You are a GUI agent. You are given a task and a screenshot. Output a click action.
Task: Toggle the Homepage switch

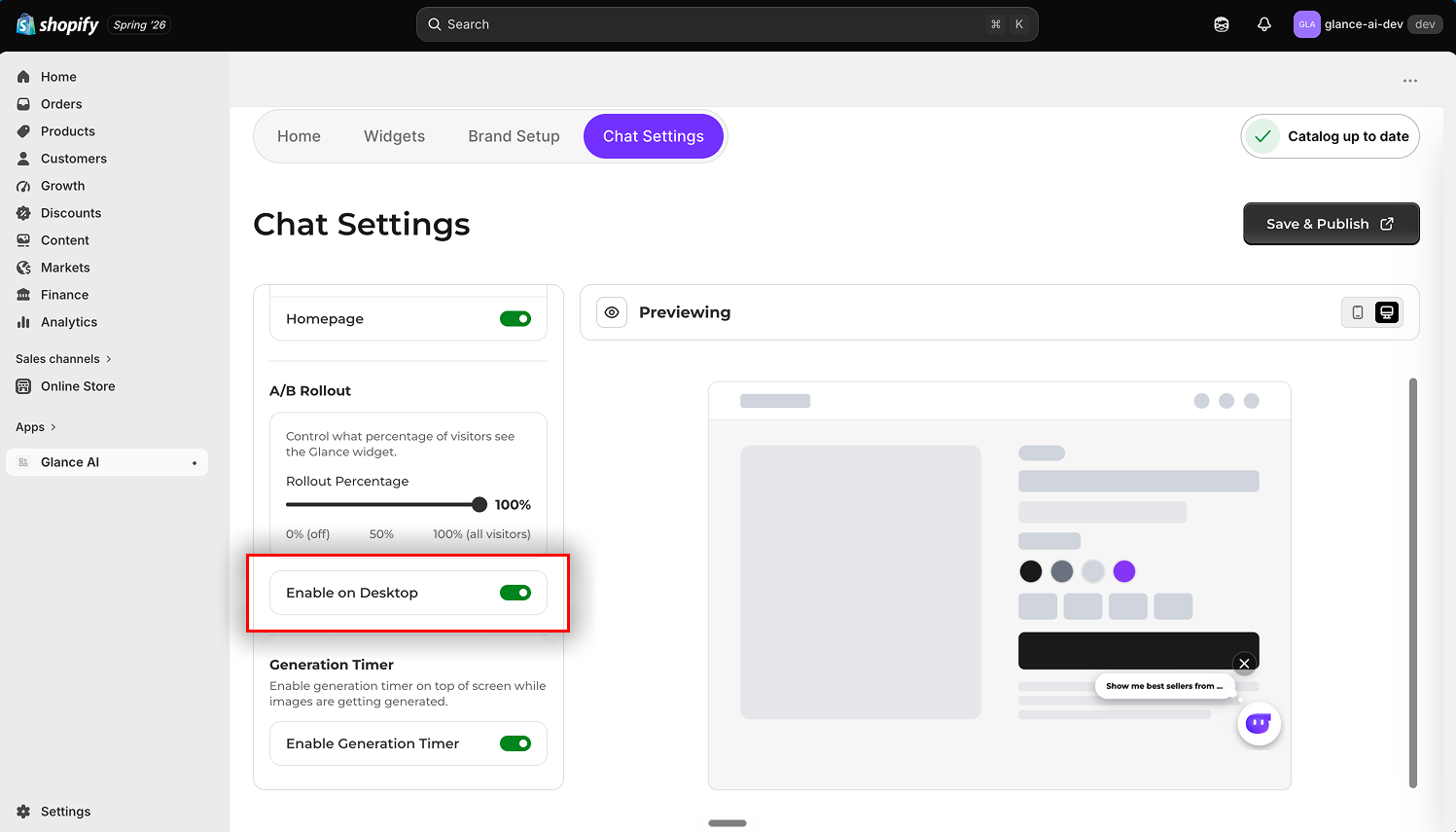tap(515, 319)
